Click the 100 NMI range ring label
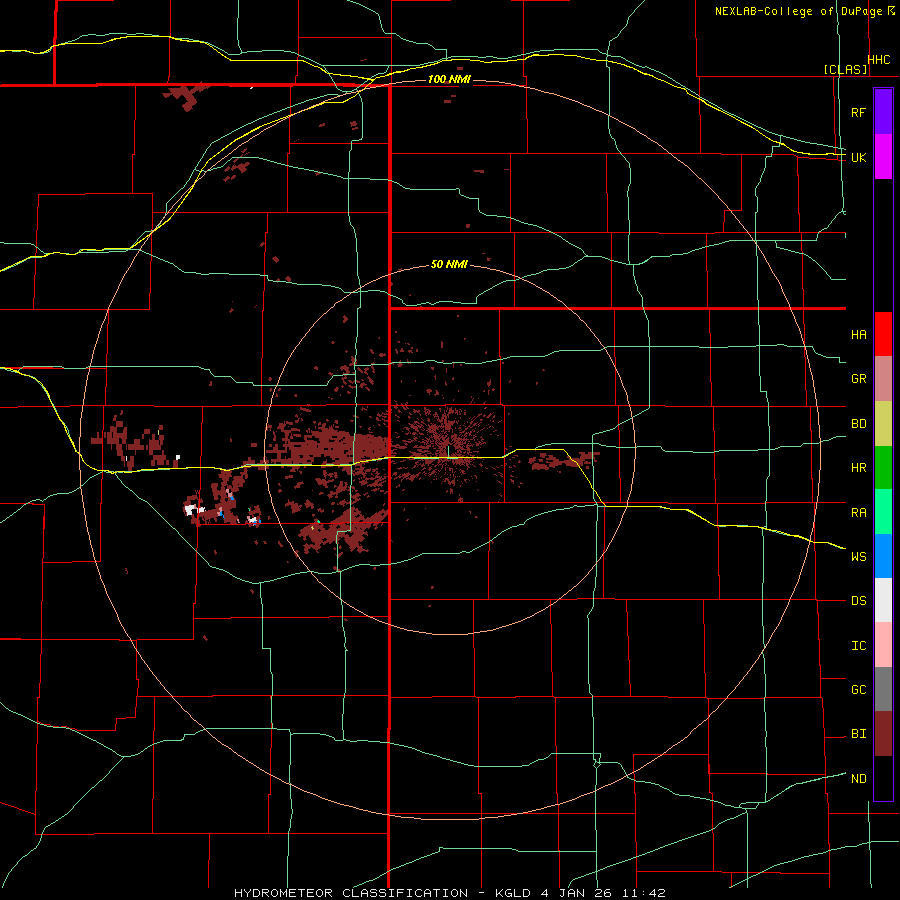 [449, 79]
